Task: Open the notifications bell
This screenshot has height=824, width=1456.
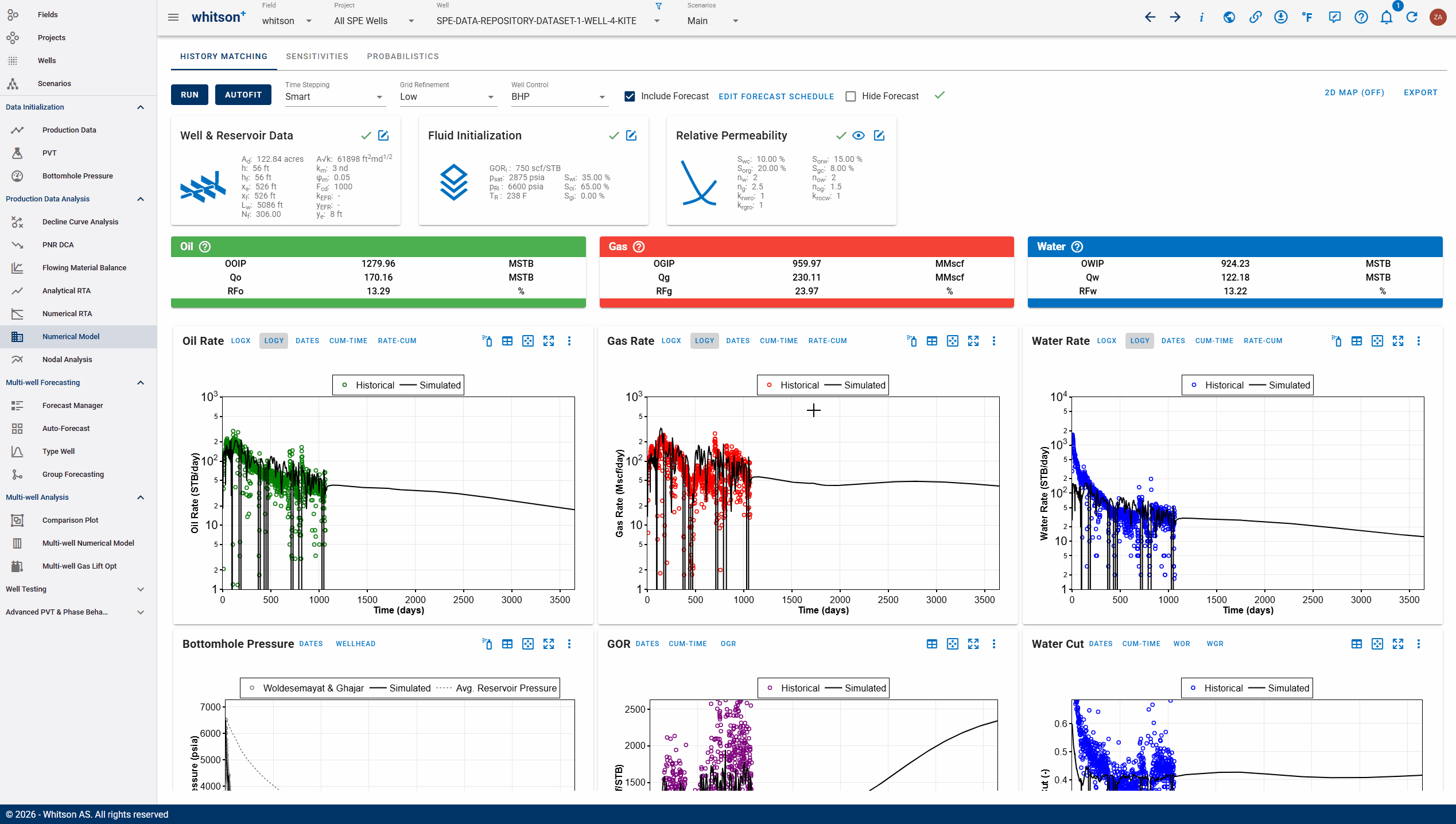Action: [x=1387, y=17]
